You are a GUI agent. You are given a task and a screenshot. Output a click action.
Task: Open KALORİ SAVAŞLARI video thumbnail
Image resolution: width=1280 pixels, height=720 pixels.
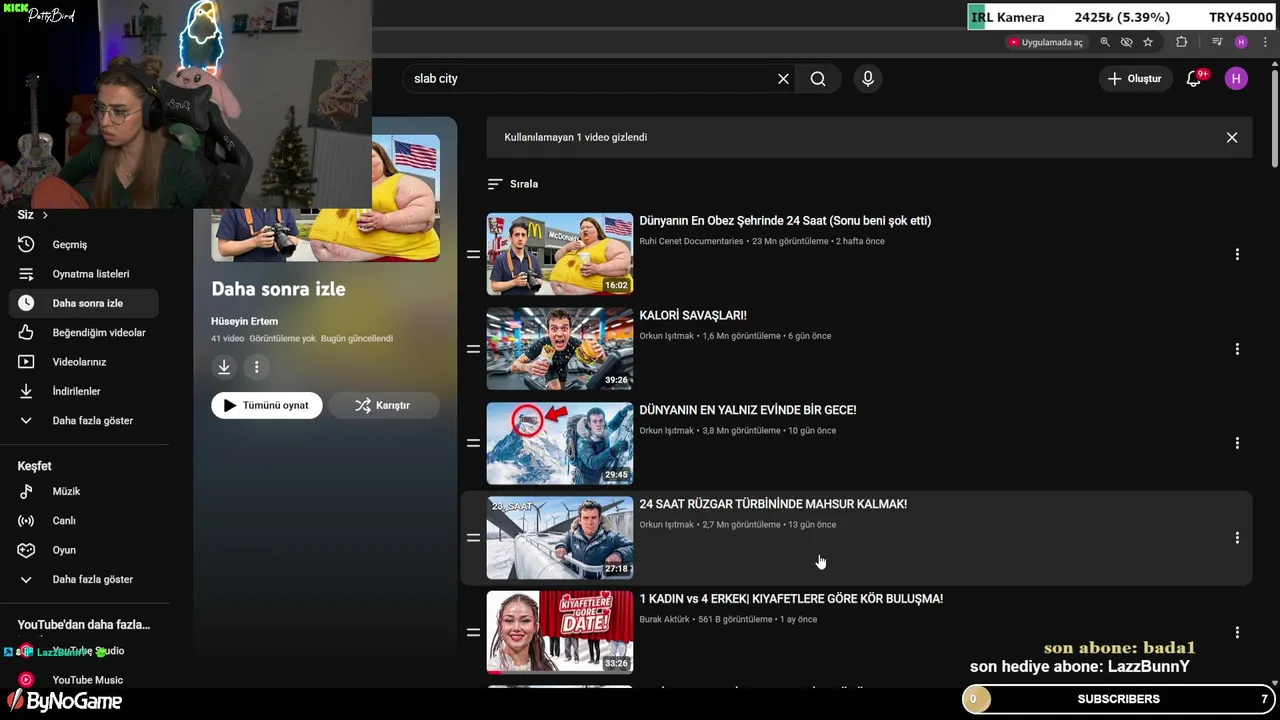[x=560, y=349]
